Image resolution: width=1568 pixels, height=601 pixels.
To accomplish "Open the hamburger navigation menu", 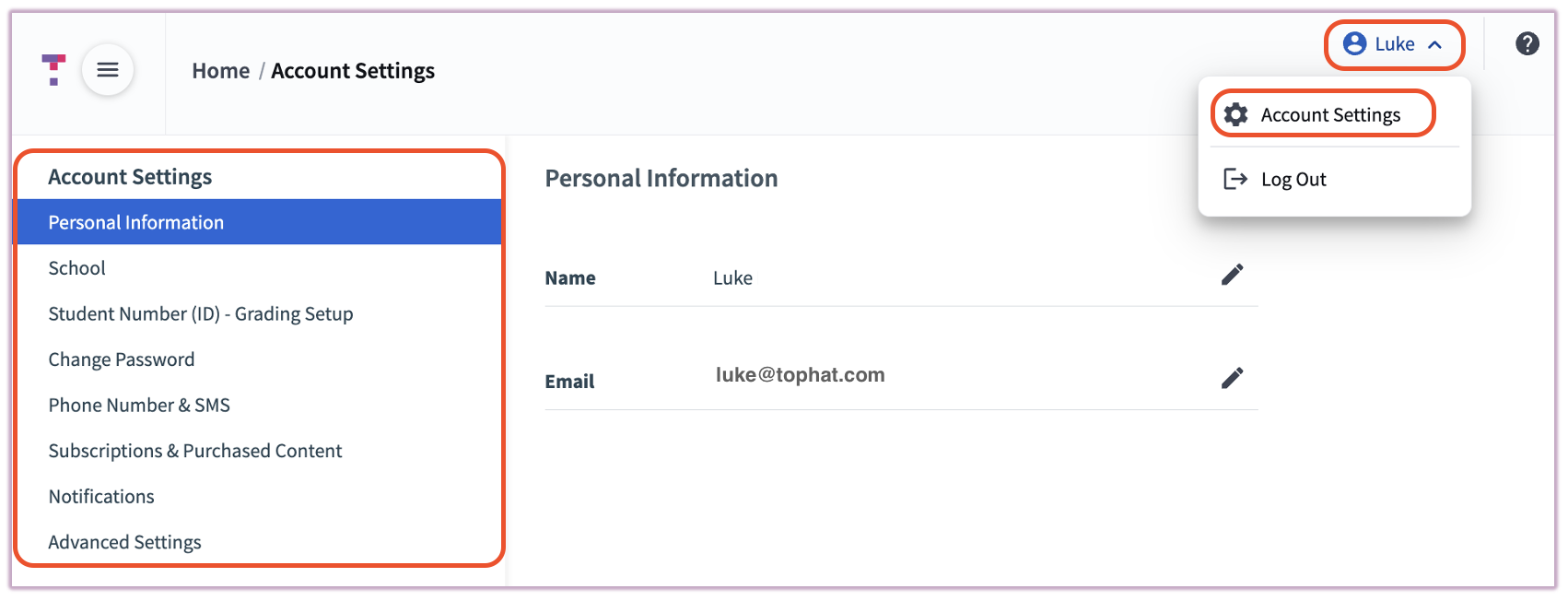I will click(108, 69).
